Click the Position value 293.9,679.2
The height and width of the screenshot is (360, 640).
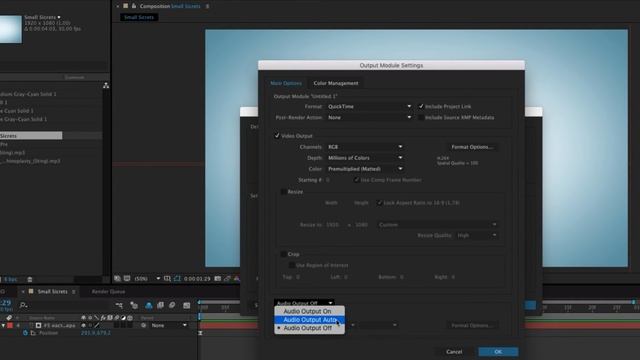click(x=96, y=333)
